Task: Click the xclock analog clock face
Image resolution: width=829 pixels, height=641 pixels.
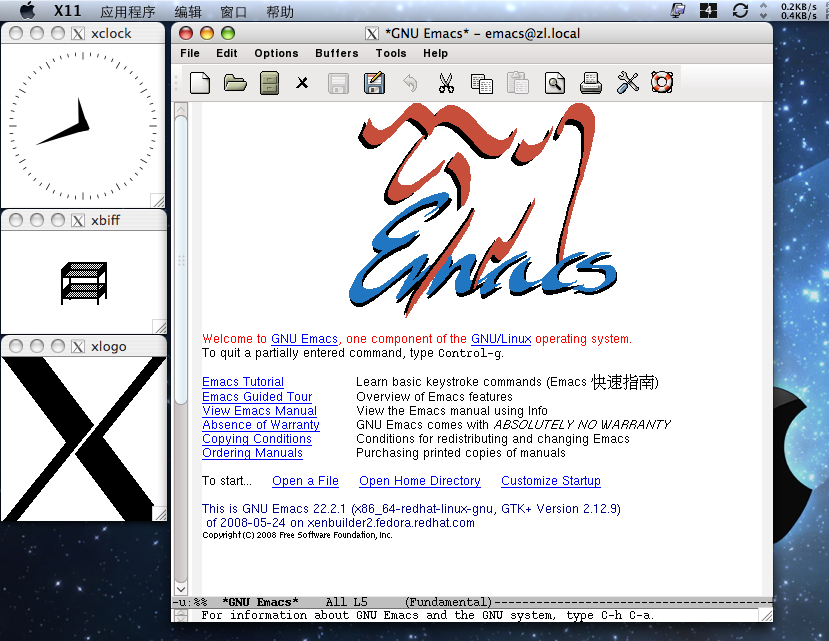Action: click(83, 126)
